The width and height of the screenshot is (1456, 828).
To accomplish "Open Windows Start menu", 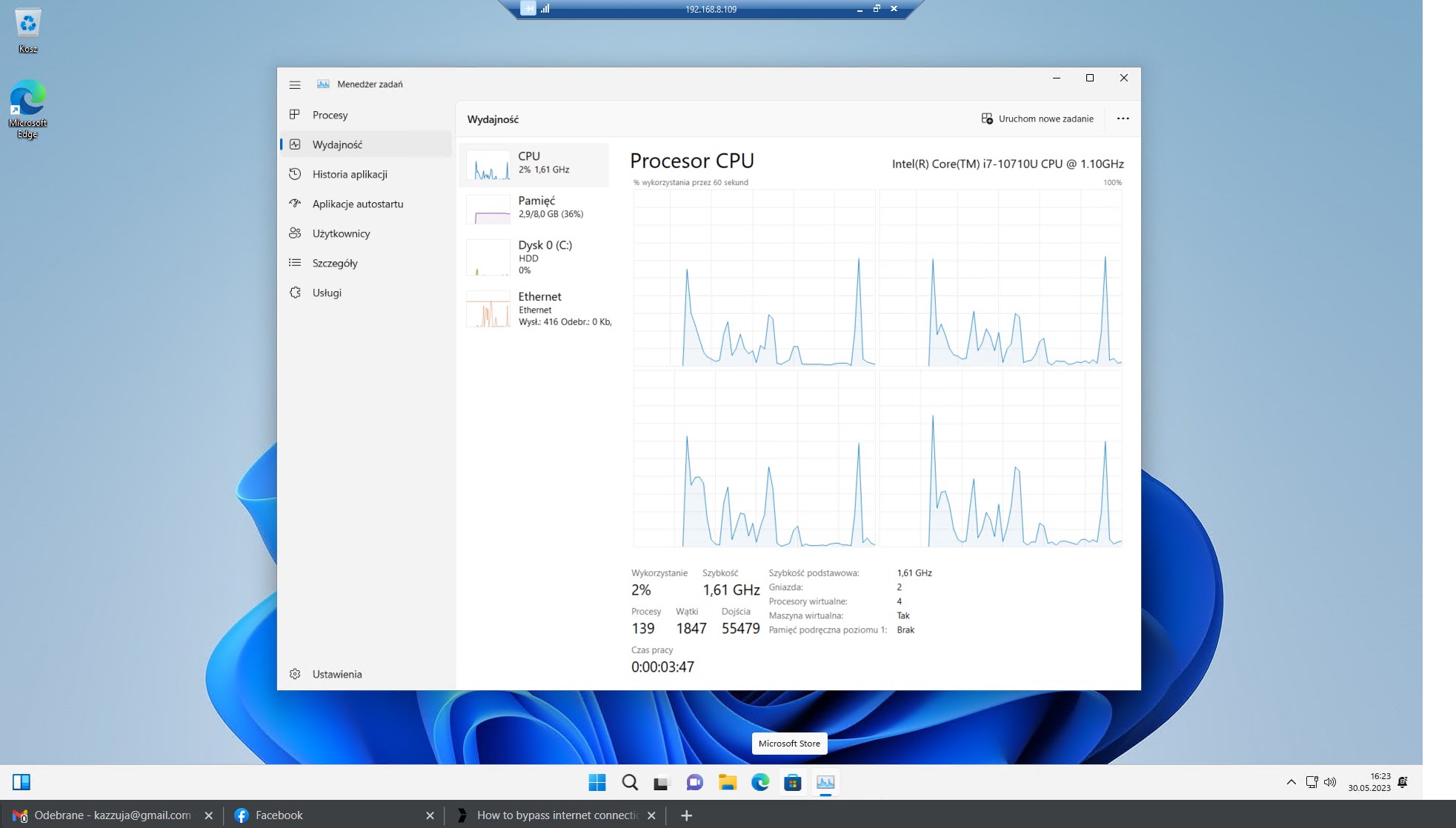I will pyautogui.click(x=596, y=782).
